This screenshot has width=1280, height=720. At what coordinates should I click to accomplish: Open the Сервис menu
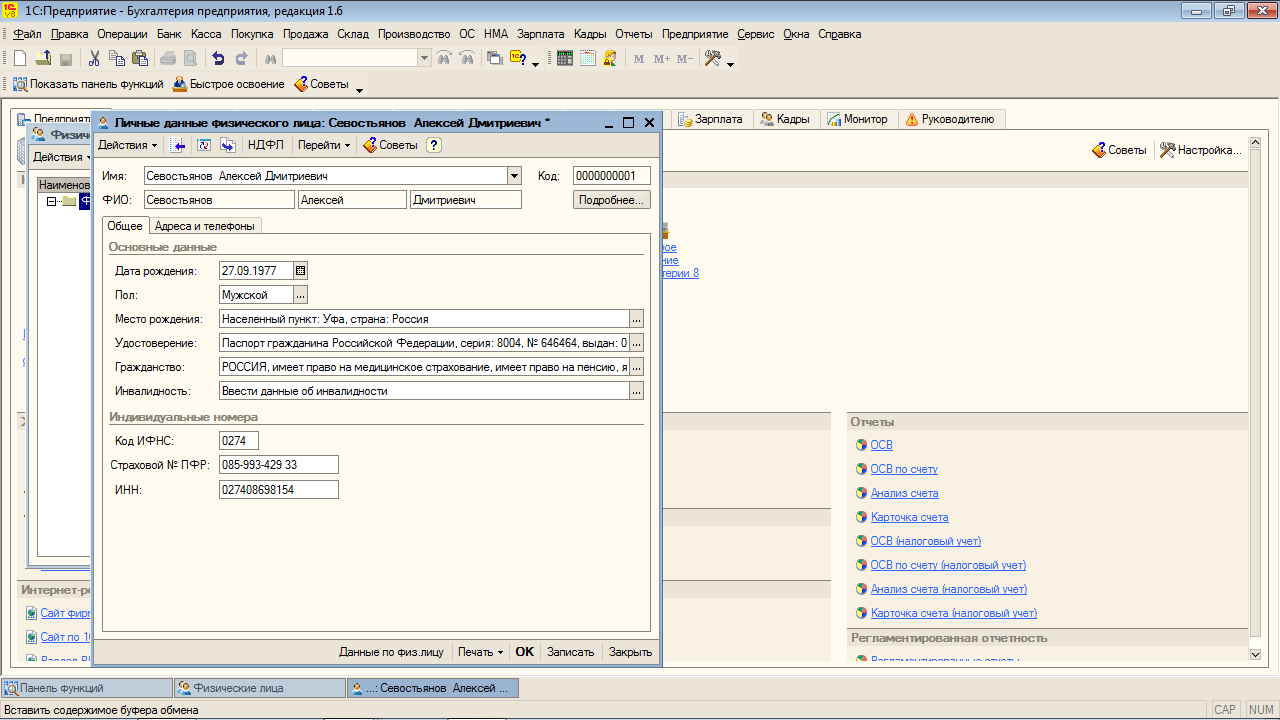click(756, 34)
